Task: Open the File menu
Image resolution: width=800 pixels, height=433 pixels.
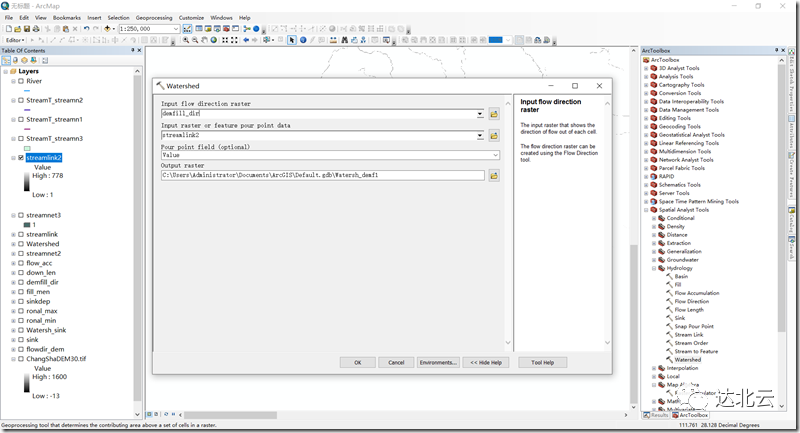Action: coord(9,17)
